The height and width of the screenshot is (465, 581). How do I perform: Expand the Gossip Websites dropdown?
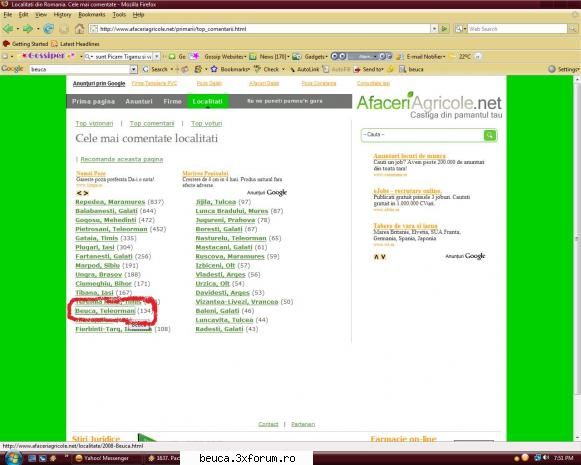click(x=245, y=57)
